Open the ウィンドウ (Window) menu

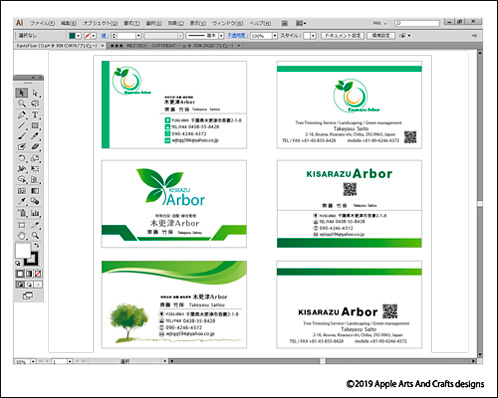[228, 23]
